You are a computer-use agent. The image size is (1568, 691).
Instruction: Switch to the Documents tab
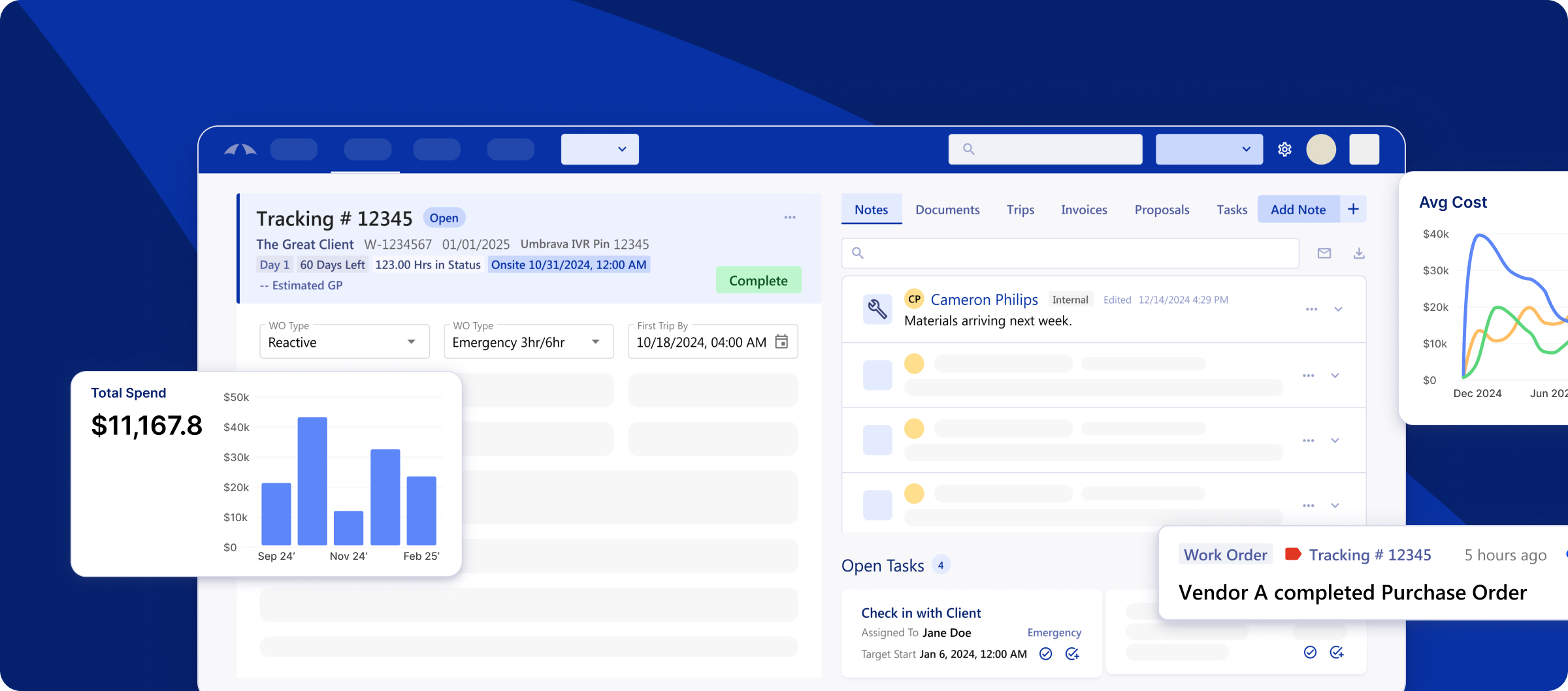(x=947, y=210)
